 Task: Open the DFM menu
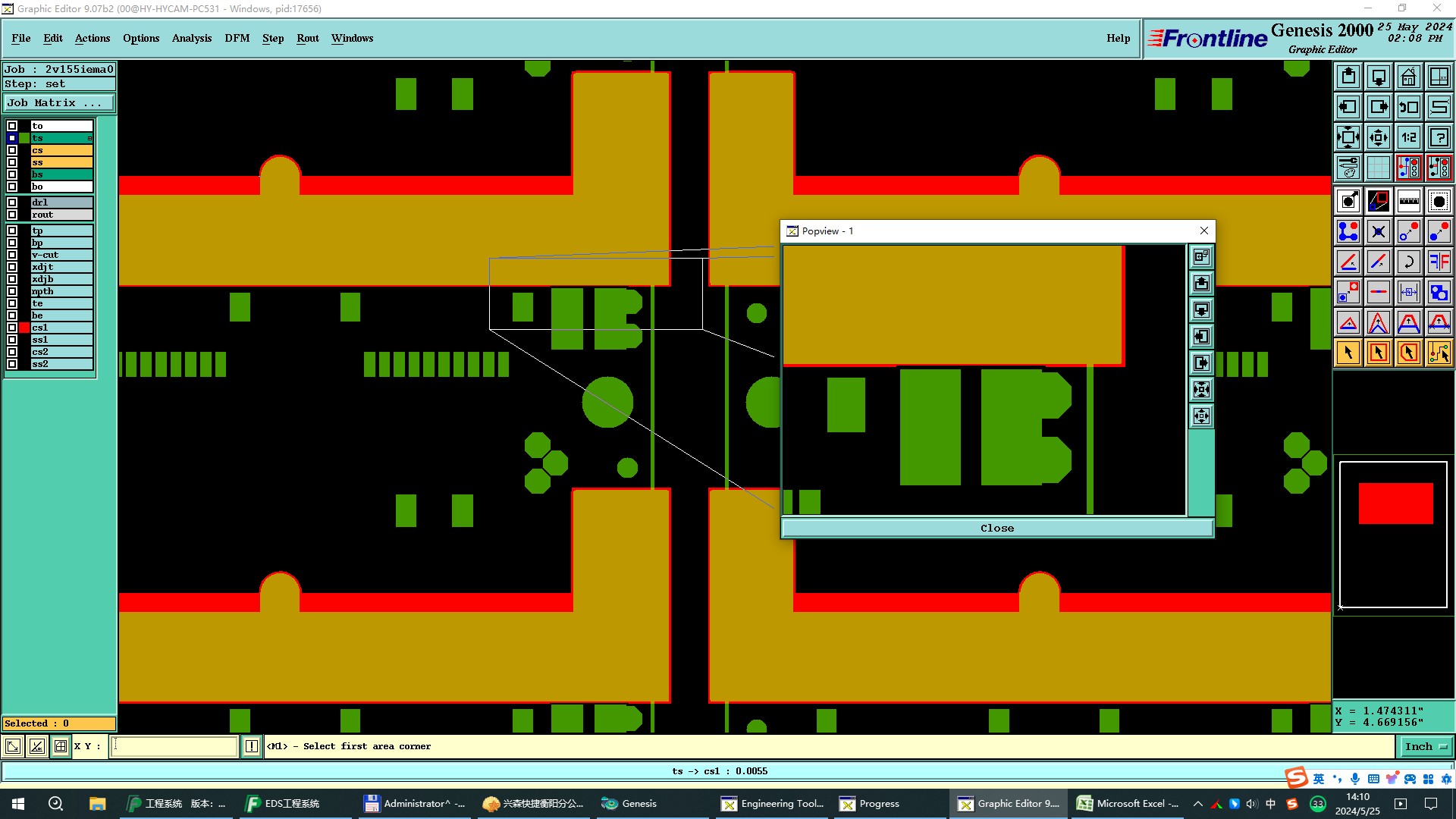237,38
